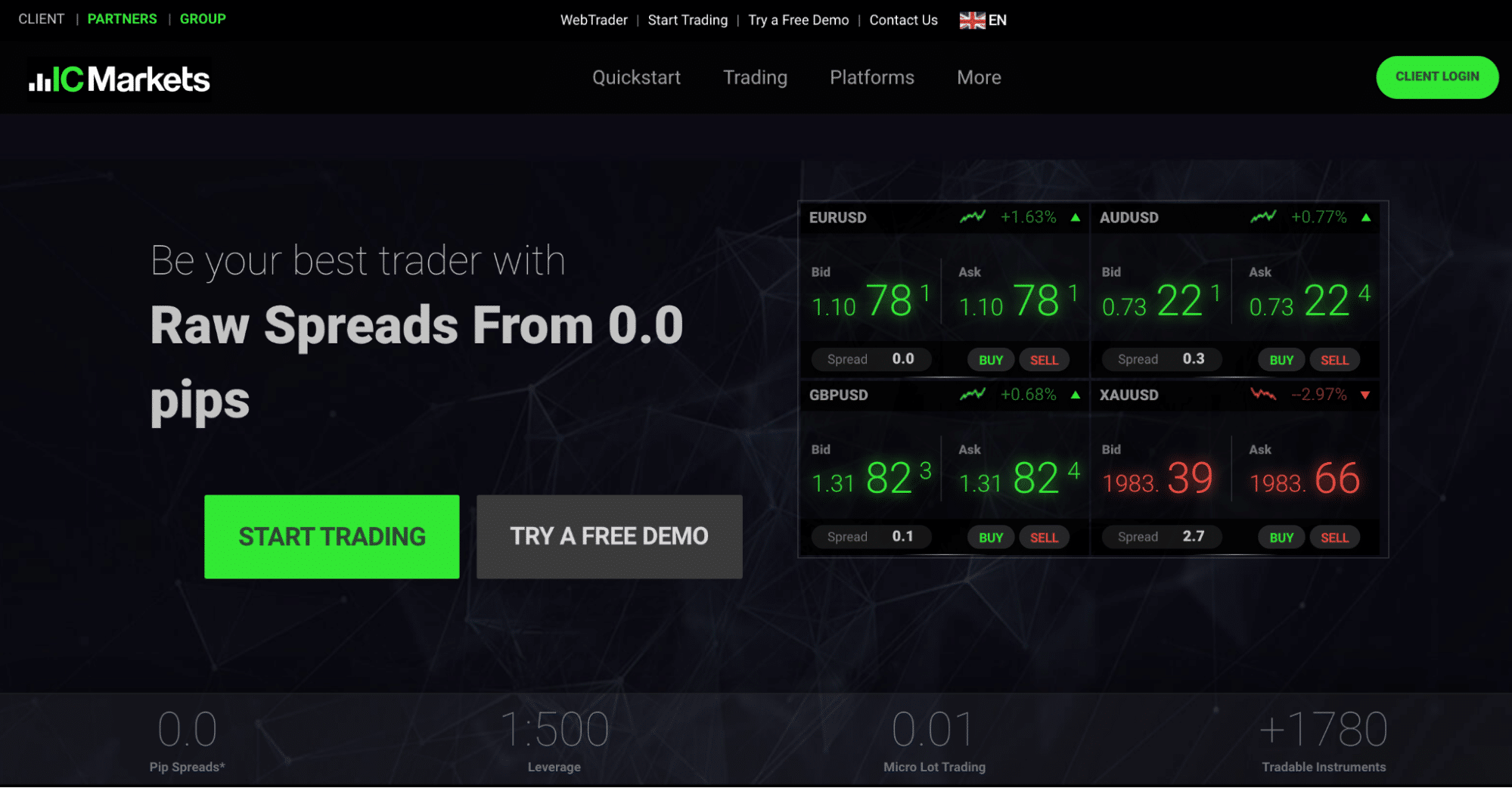Click the EURUSD green trend chart icon
Image resolution: width=1512 pixels, height=788 pixels.
(x=973, y=217)
